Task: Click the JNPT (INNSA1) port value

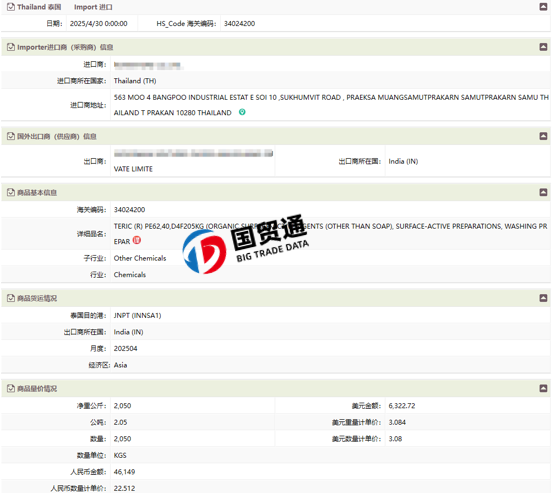Action: click(137, 316)
